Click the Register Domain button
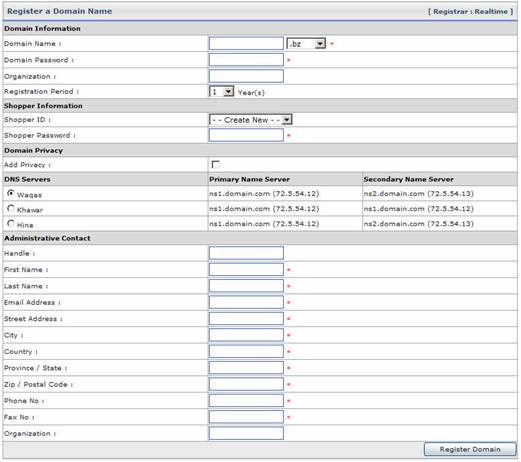 pyautogui.click(x=470, y=449)
